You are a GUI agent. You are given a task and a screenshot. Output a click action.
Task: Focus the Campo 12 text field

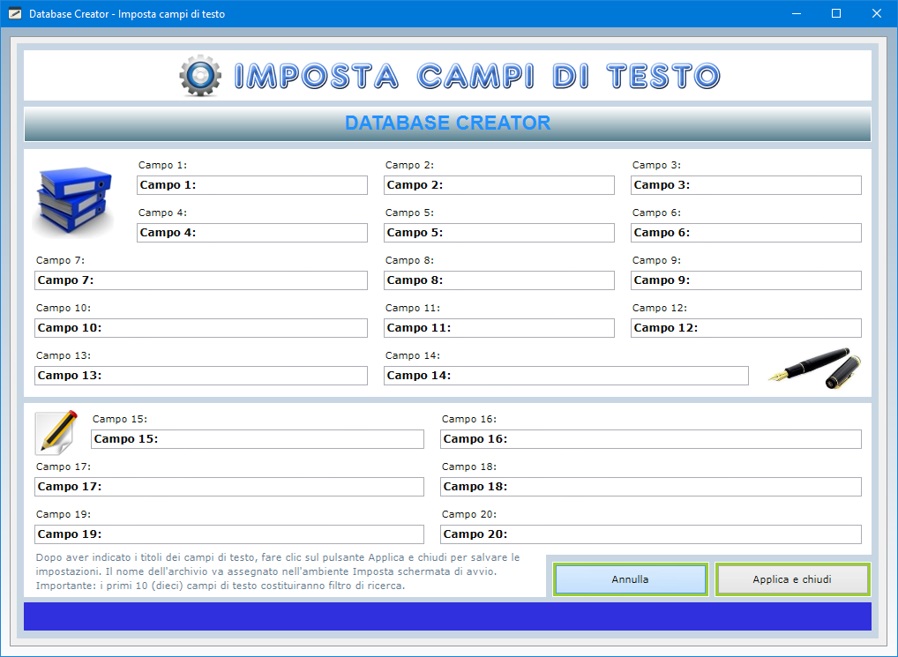coord(746,328)
